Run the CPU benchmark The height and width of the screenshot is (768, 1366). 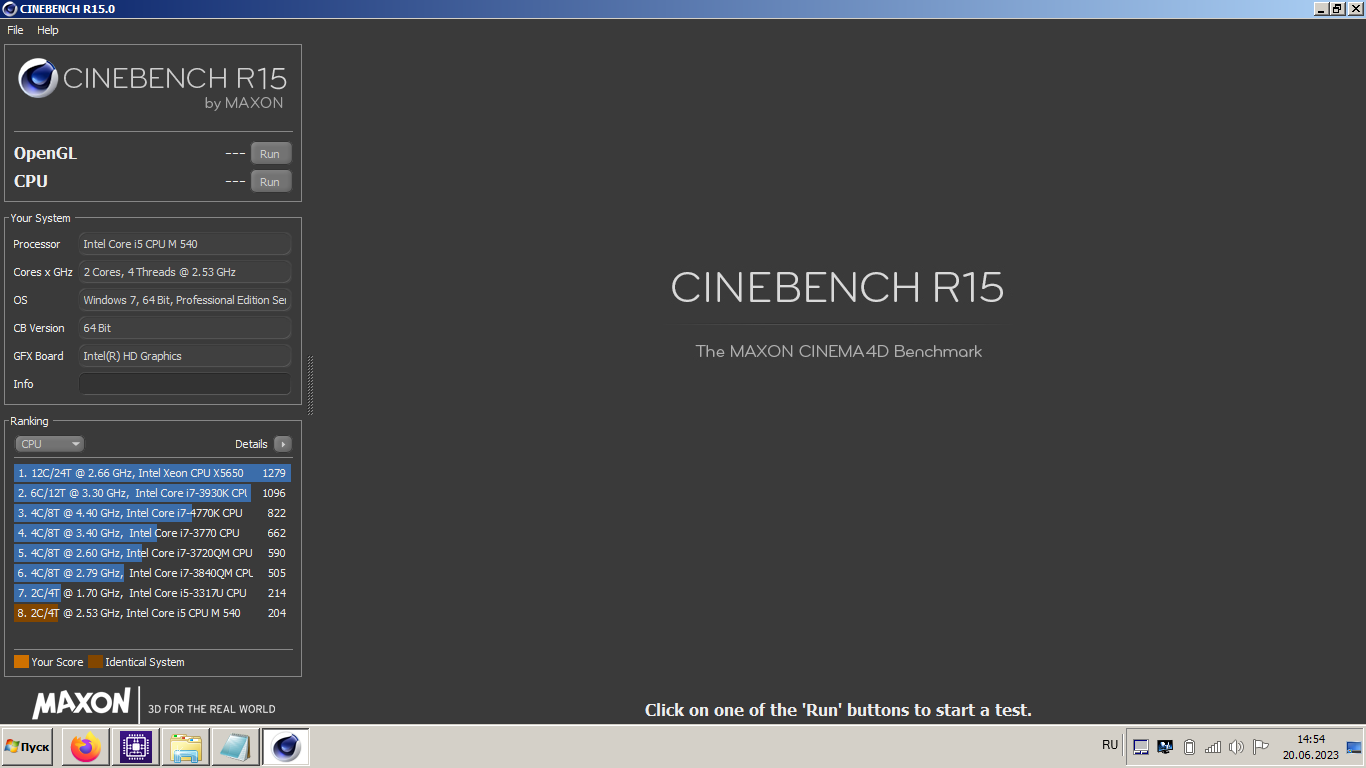pos(270,181)
